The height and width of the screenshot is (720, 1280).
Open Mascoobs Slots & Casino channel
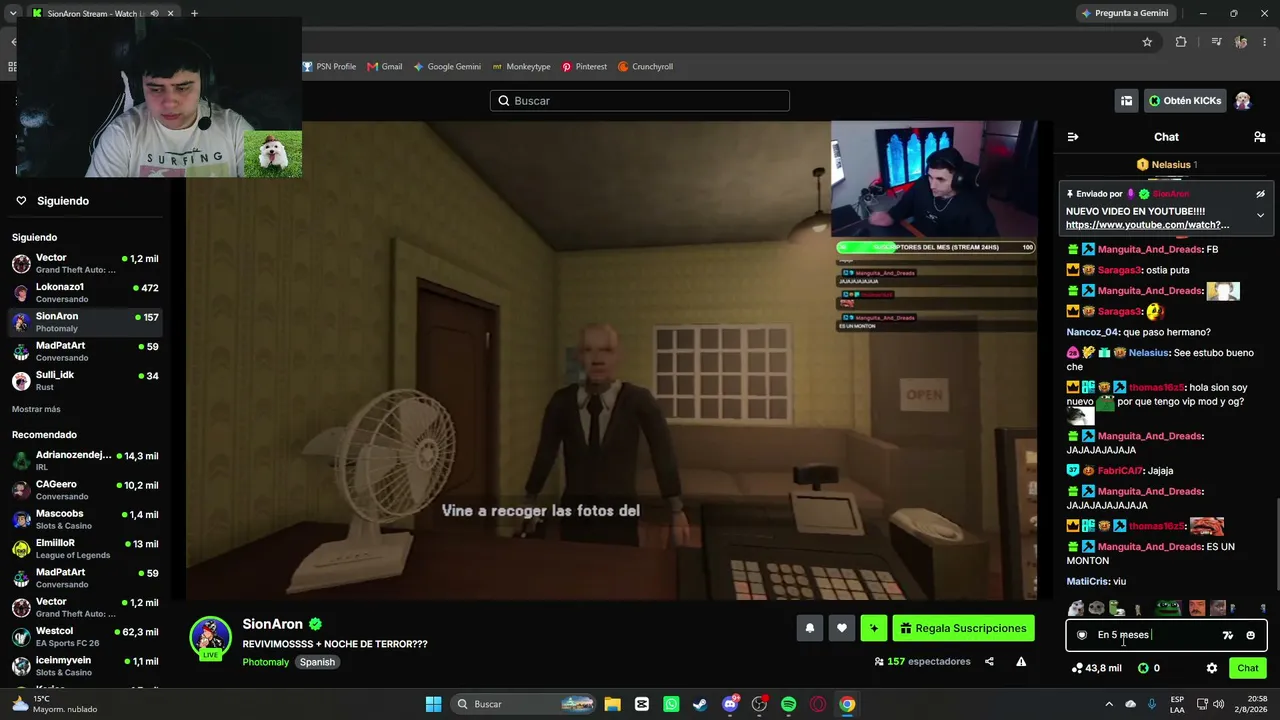pyautogui.click(x=85, y=520)
